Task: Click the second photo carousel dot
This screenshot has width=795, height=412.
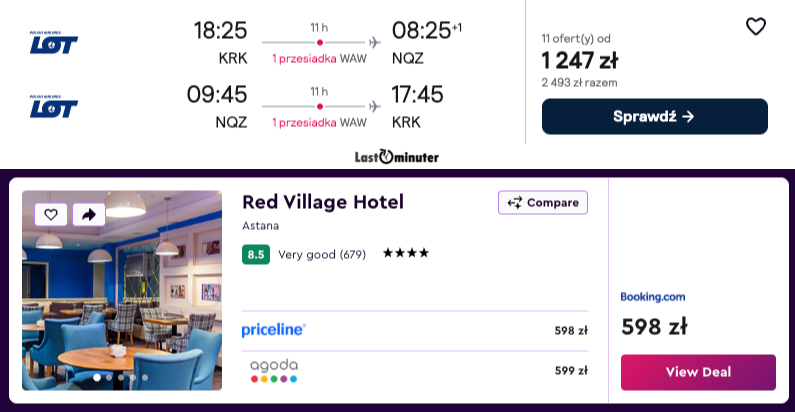Action: point(109,378)
